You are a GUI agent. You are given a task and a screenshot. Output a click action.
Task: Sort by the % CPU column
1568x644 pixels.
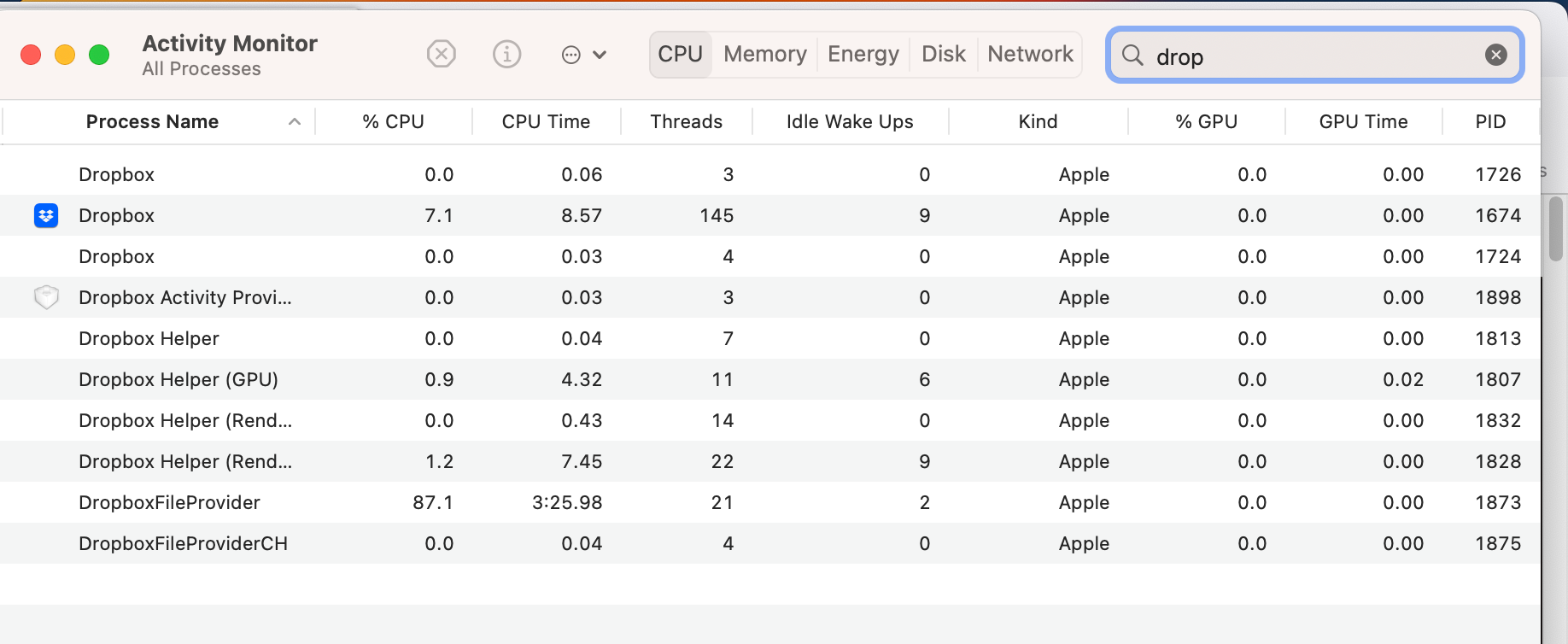[393, 122]
